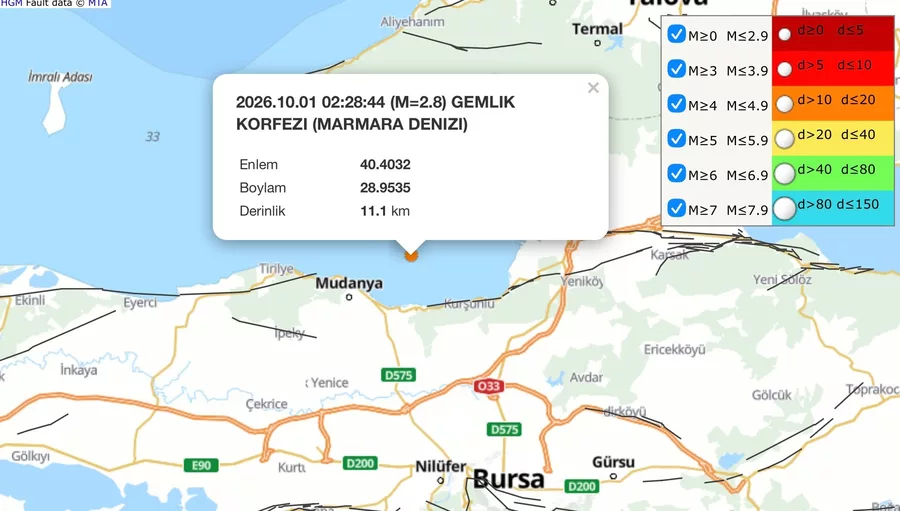Viewport: 900px width, 511px height.
Task: Click the red O33 highway shield
Action: point(488,386)
